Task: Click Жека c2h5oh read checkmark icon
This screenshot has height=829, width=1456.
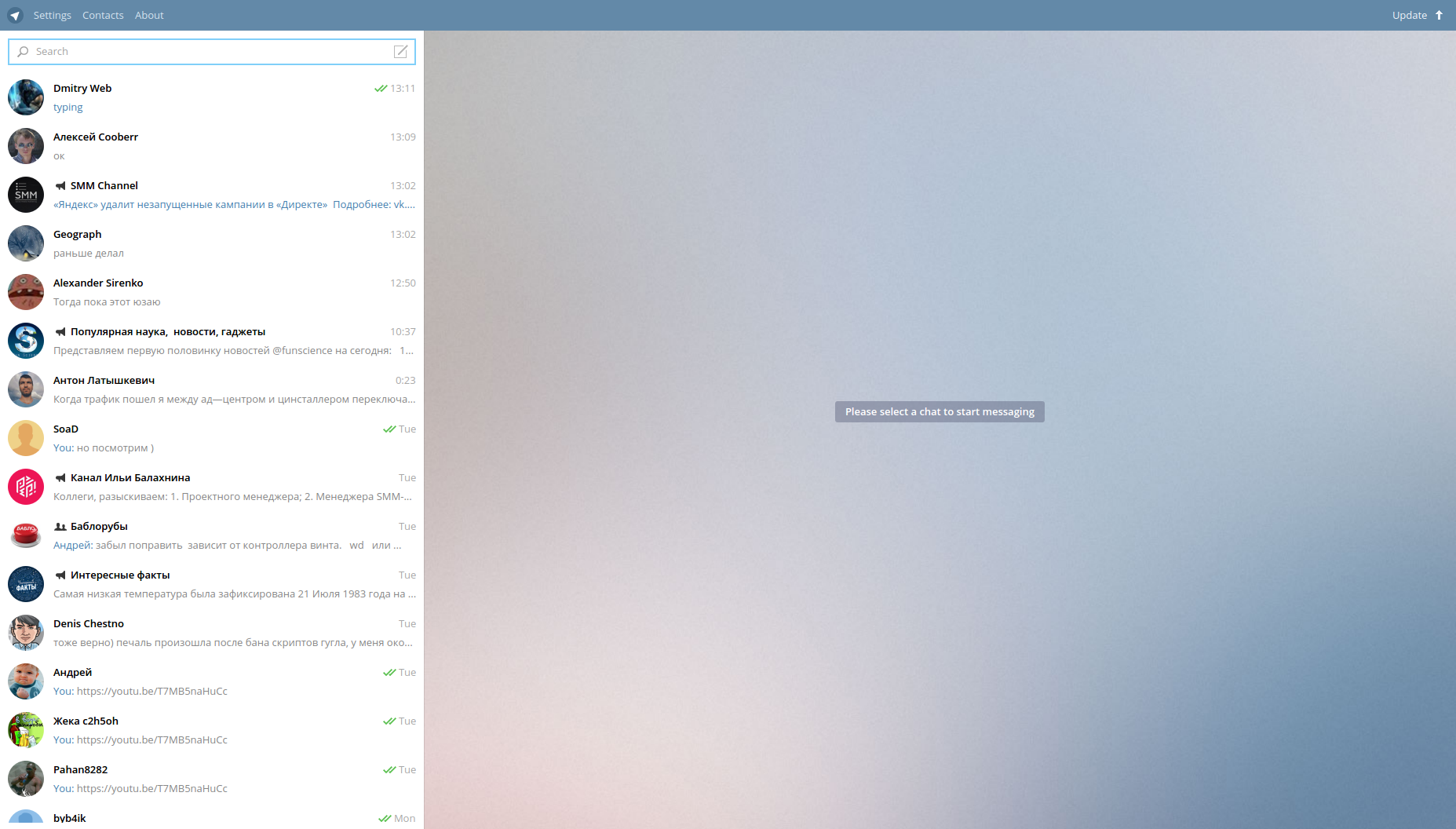Action: (389, 721)
